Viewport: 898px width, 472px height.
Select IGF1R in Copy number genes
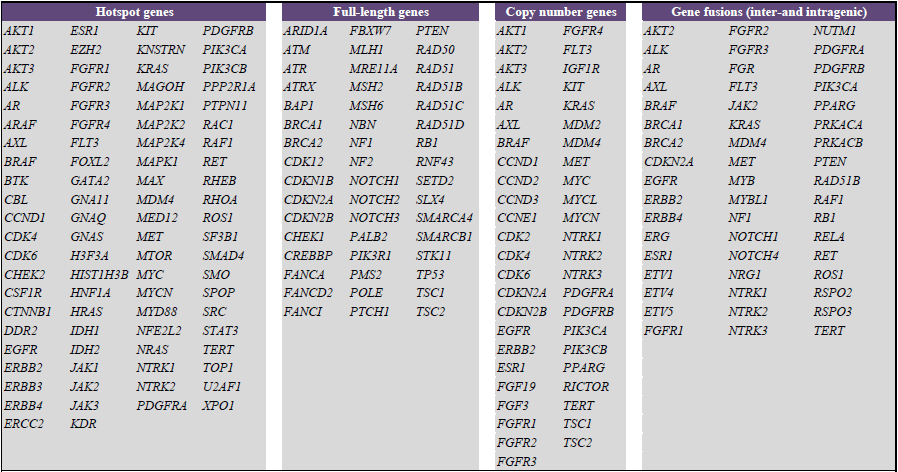(581, 69)
